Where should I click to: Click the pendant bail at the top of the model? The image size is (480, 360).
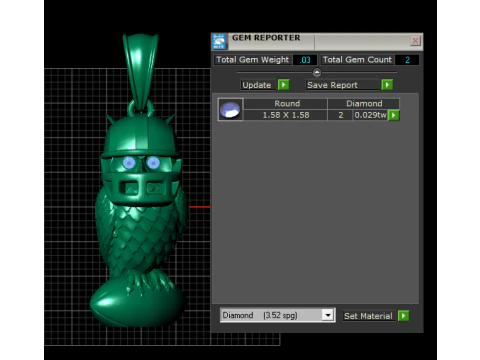point(140,72)
